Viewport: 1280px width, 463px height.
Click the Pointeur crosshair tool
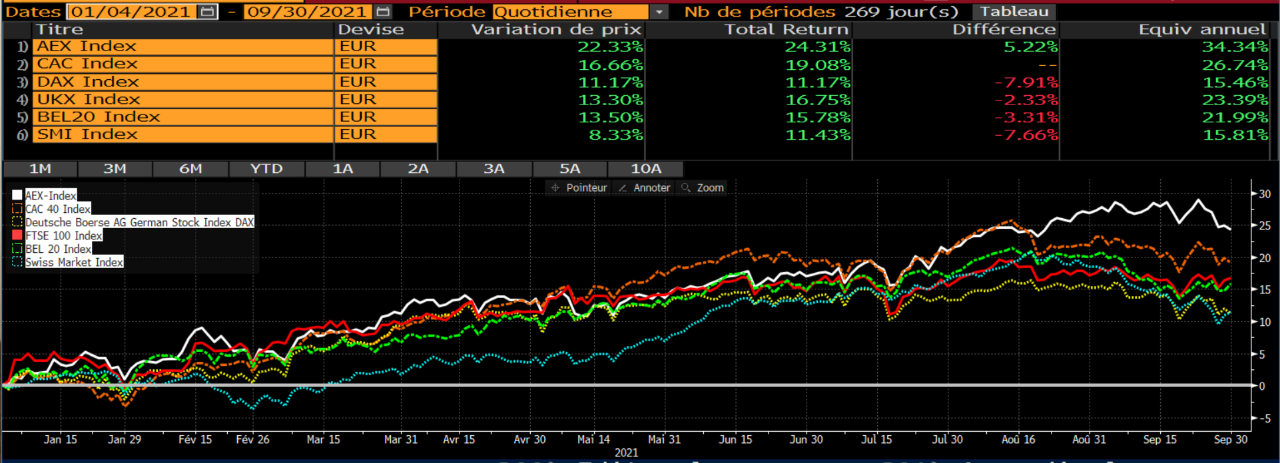pyautogui.click(x=579, y=187)
